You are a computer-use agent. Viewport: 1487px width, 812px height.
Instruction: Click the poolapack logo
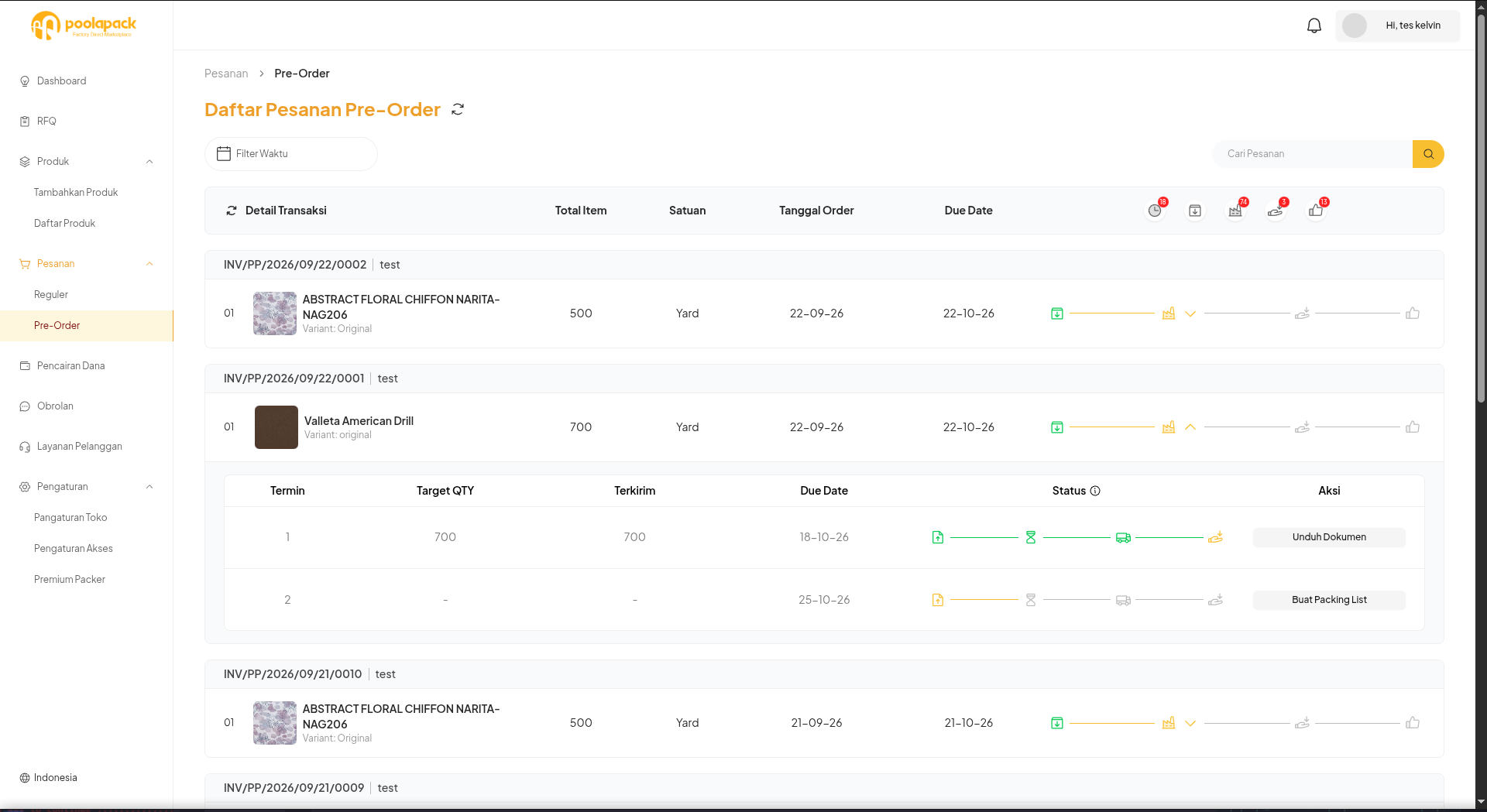[84, 26]
